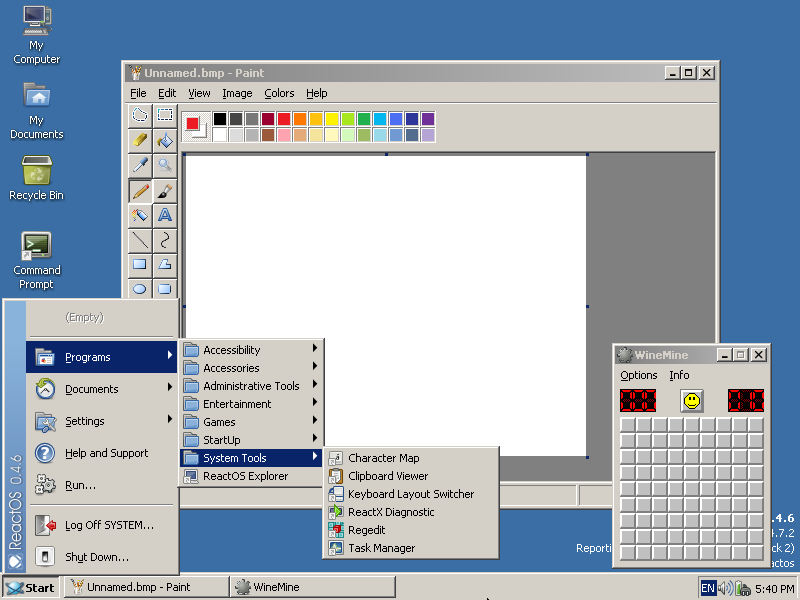Expand the StartUp programs folder
This screenshot has height=600, width=800.
252,440
